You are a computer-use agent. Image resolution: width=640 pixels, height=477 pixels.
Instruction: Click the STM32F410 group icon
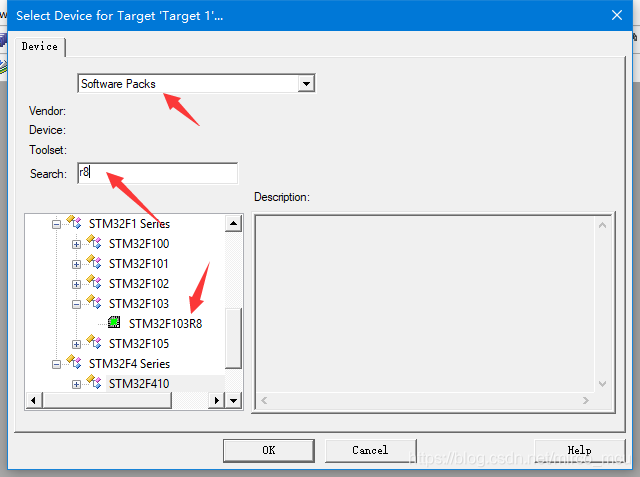[x=94, y=382]
